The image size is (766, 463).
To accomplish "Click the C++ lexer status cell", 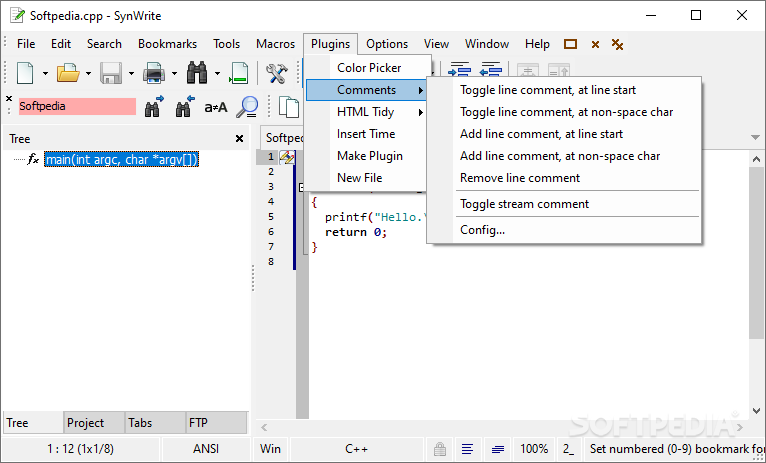I will click(356, 448).
